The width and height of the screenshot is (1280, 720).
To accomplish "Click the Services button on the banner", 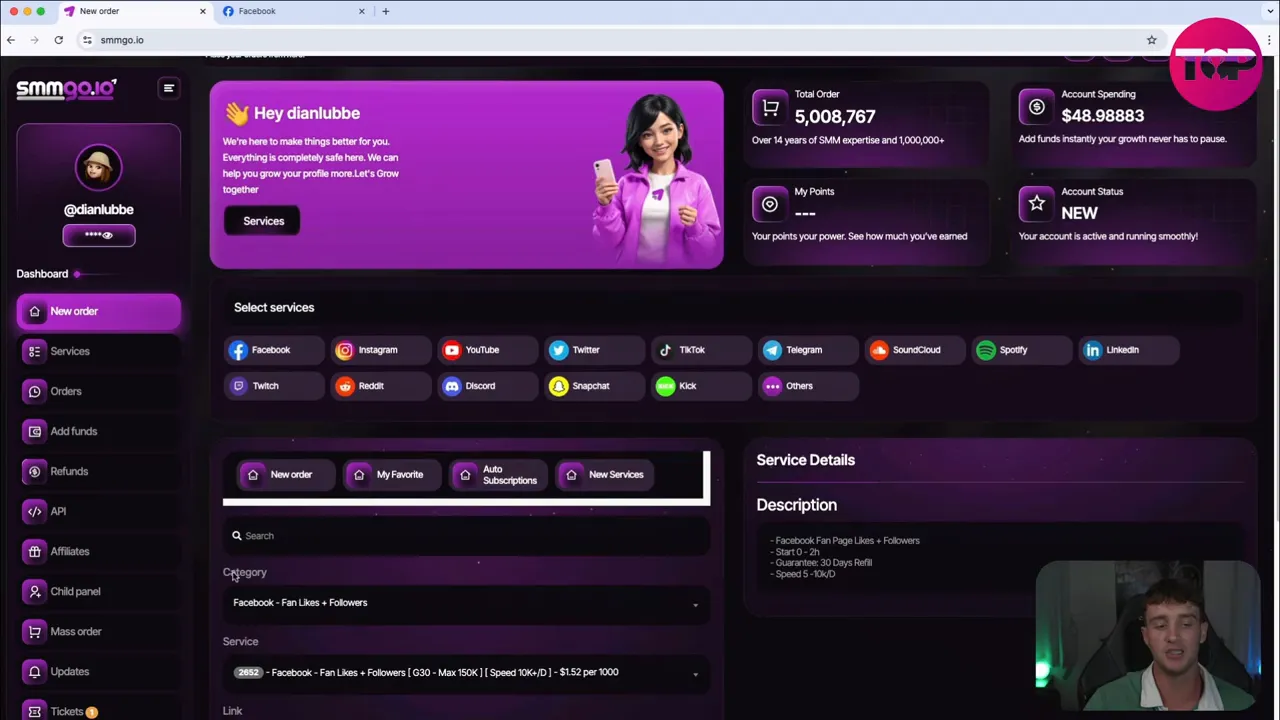I will tap(263, 220).
